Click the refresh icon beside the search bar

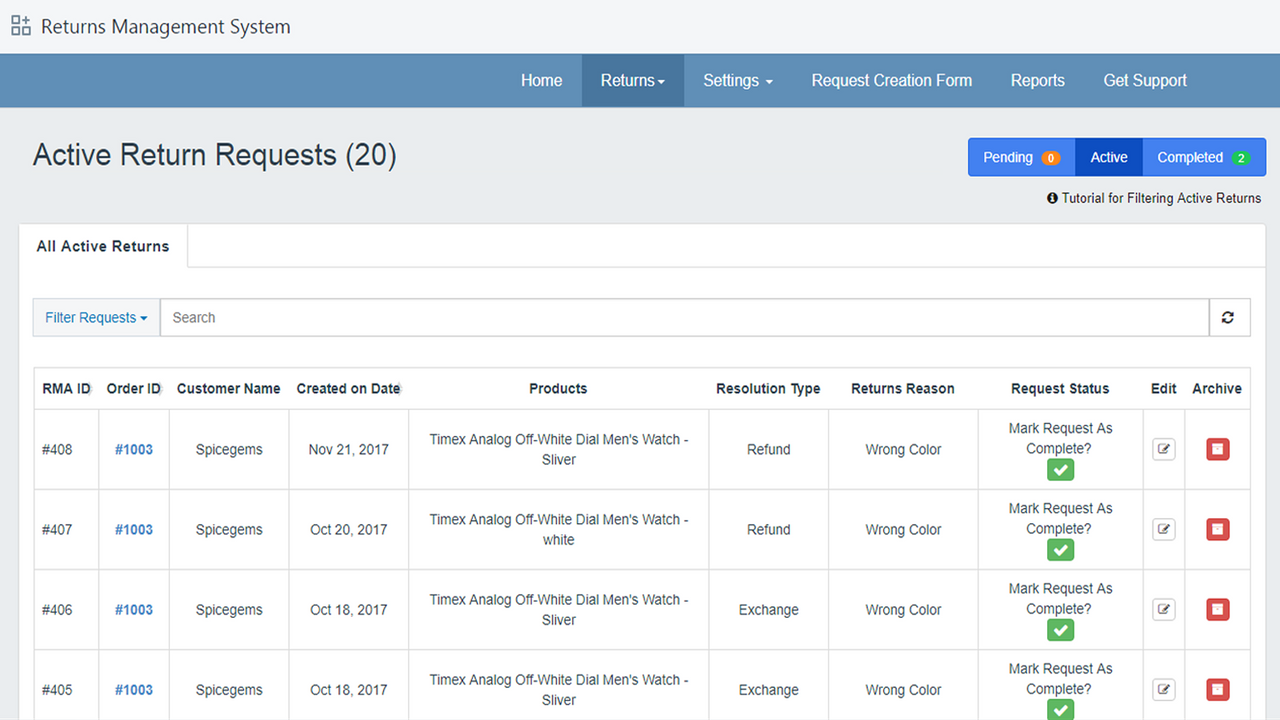pyautogui.click(x=1228, y=317)
